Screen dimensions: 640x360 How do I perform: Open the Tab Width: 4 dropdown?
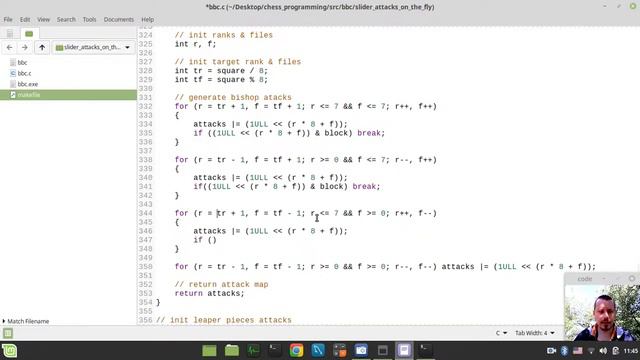[x=535, y=333]
